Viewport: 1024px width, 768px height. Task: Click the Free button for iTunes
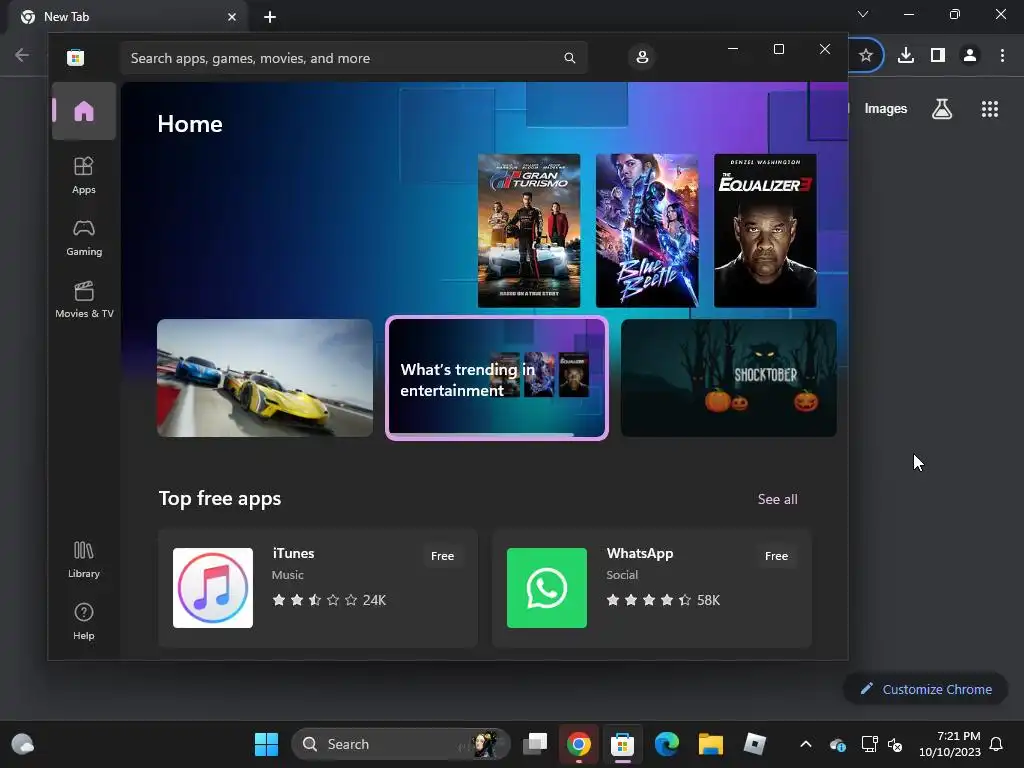442,556
